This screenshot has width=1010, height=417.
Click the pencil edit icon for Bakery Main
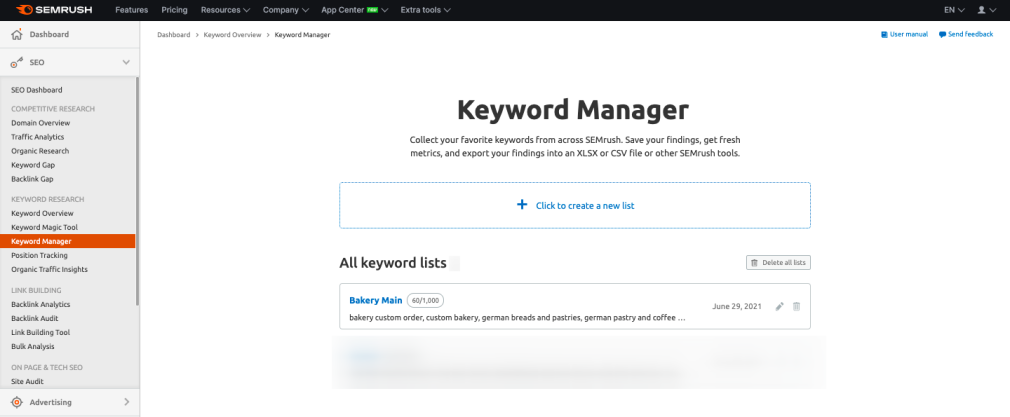(780, 306)
